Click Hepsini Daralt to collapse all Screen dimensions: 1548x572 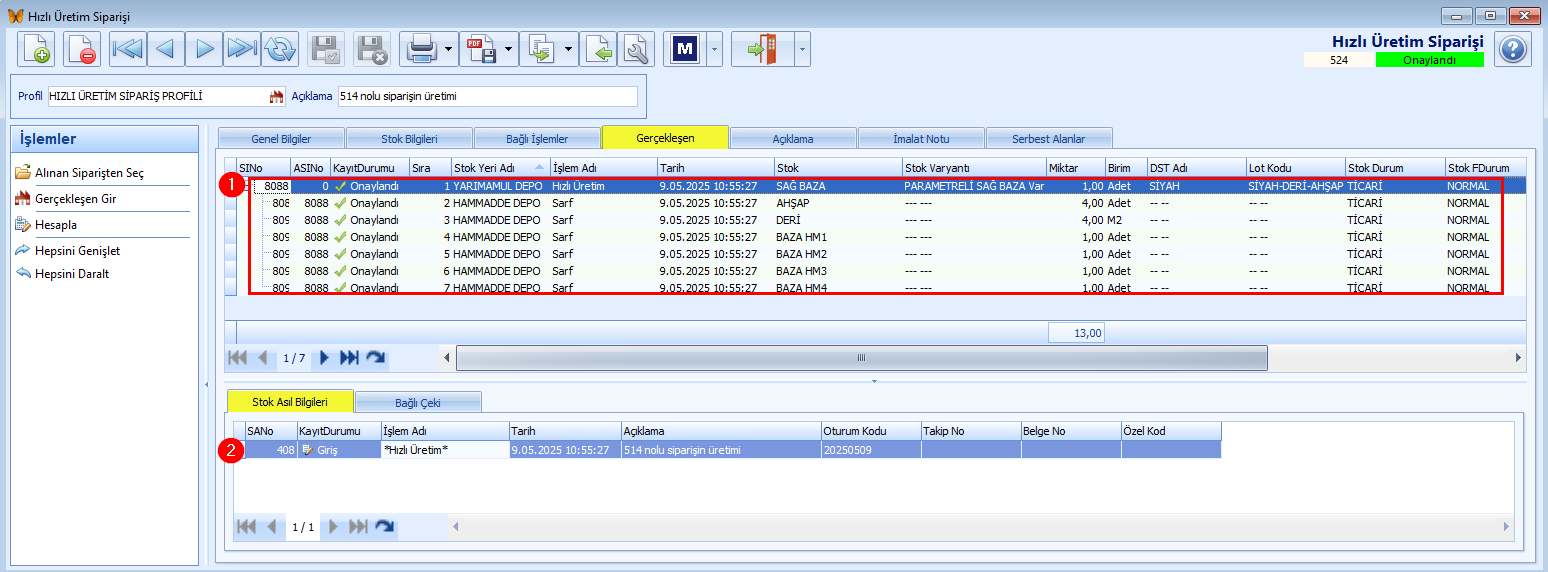[x=71, y=273]
